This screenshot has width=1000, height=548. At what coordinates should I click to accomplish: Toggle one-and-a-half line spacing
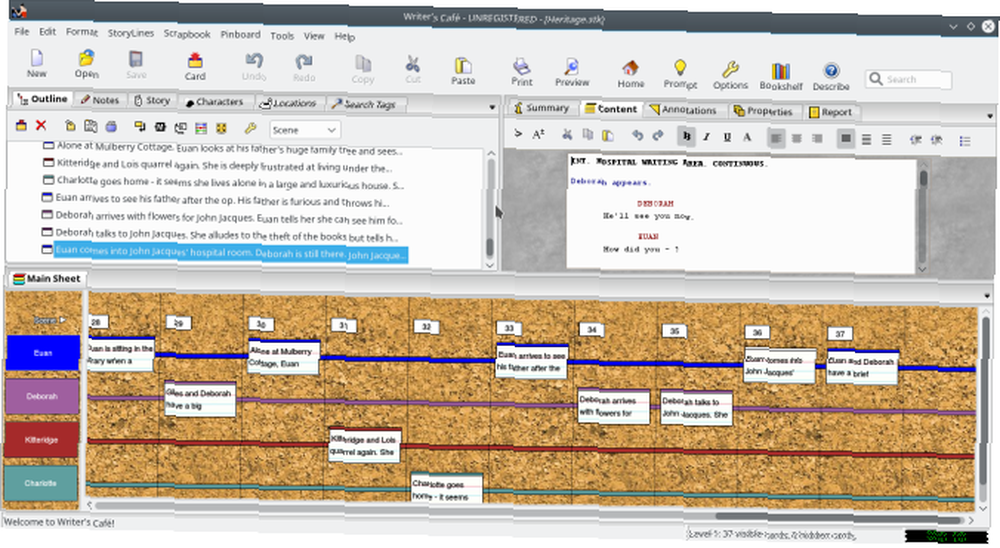(866, 139)
